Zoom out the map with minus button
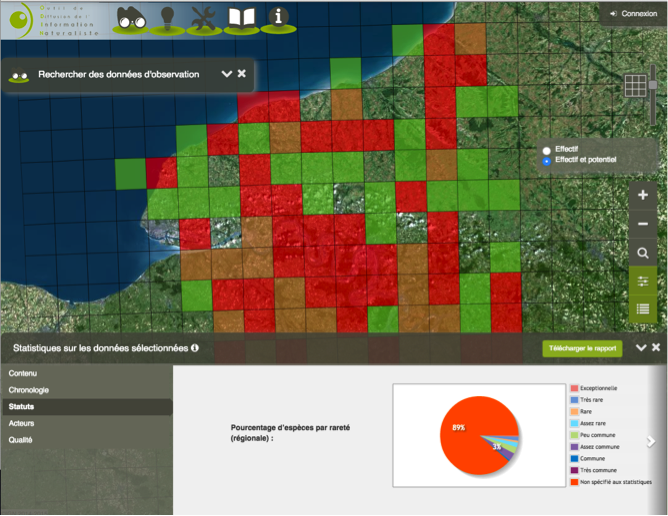Image resolution: width=668 pixels, height=516 pixels. (643, 224)
